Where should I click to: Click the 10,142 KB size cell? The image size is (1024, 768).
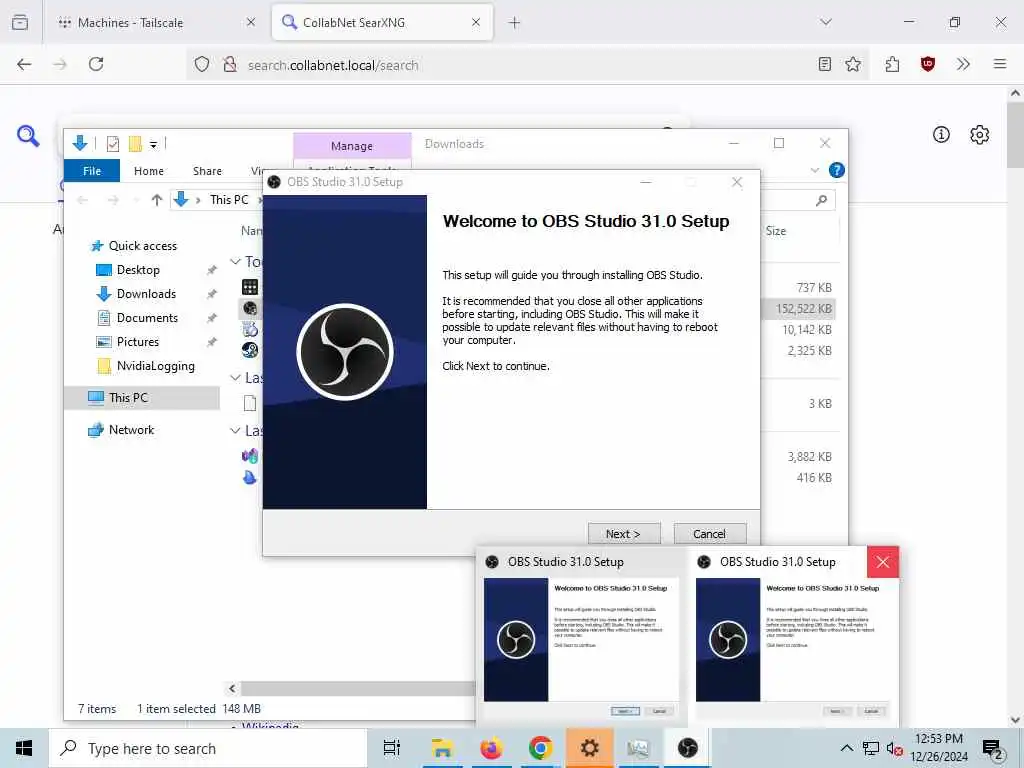807,330
